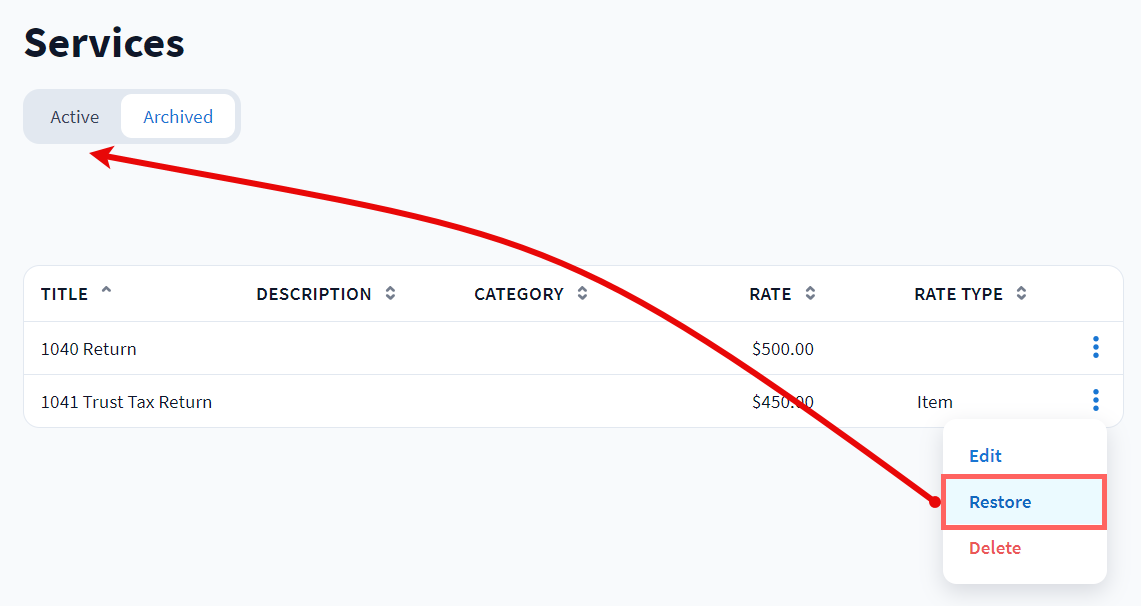Image resolution: width=1141 pixels, height=606 pixels.
Task: Click the $450.00 rate cell
Action: 783,402
